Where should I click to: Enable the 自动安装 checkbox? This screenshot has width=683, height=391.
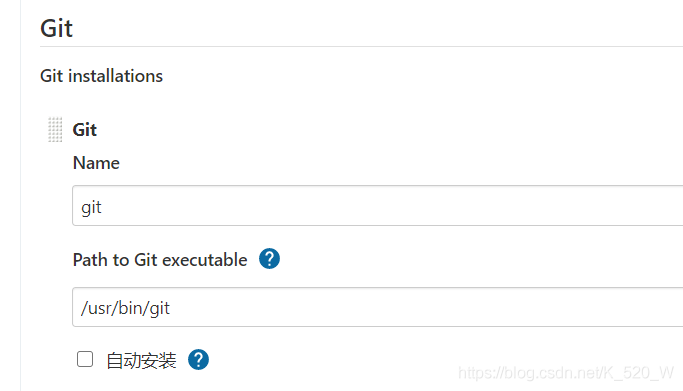pos(85,359)
